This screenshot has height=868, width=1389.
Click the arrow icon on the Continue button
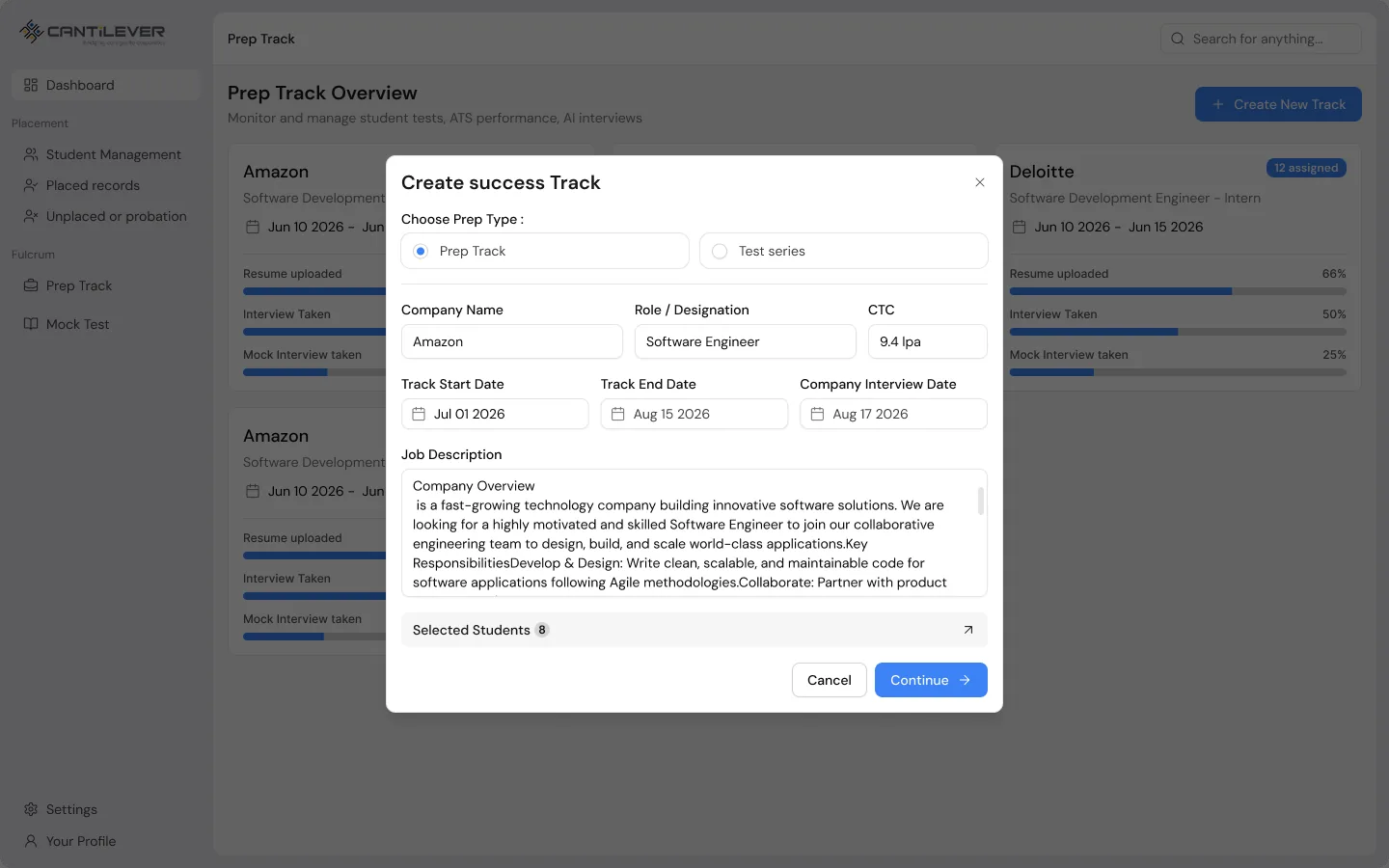coord(965,680)
